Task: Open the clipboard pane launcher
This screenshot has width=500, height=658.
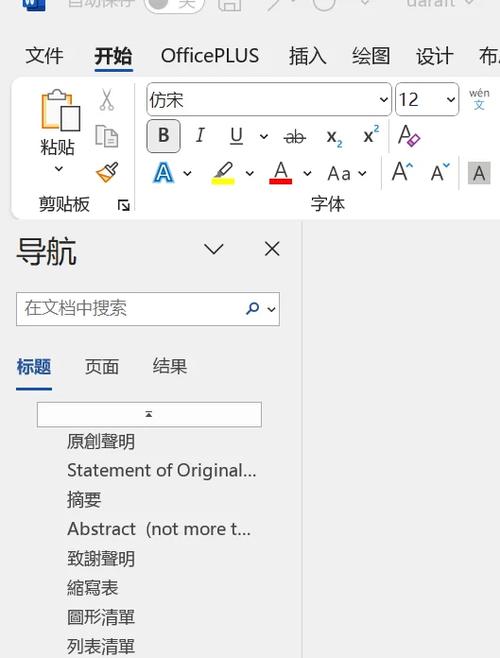Action: pos(123,205)
